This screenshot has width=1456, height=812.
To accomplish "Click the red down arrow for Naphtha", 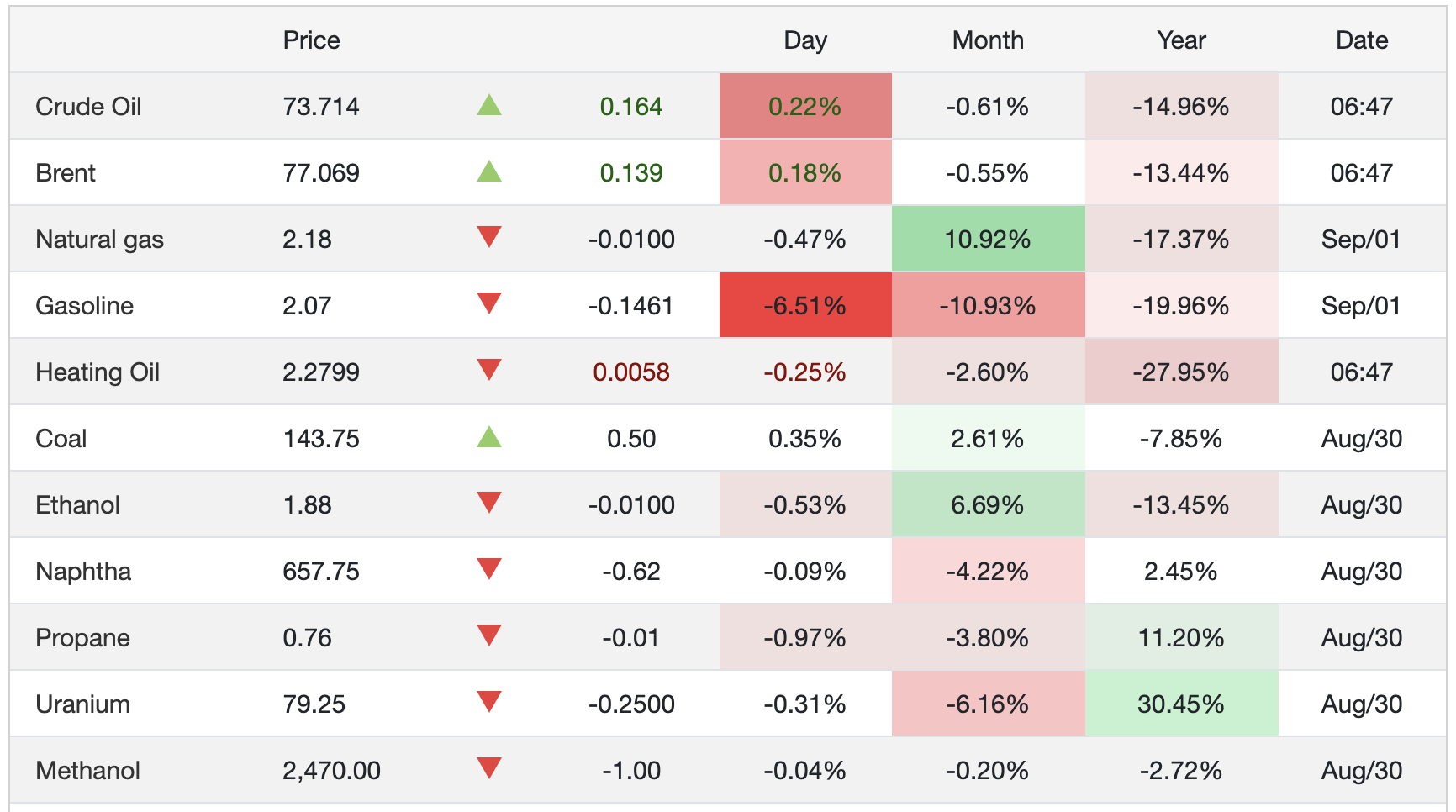I will coord(489,569).
